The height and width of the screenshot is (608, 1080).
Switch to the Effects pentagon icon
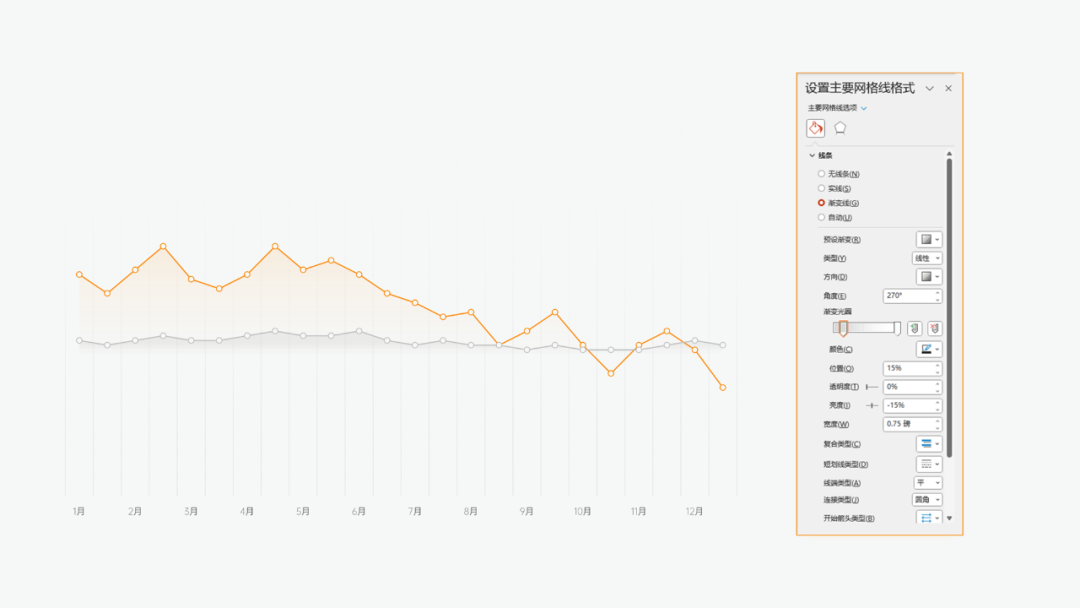tap(840, 128)
